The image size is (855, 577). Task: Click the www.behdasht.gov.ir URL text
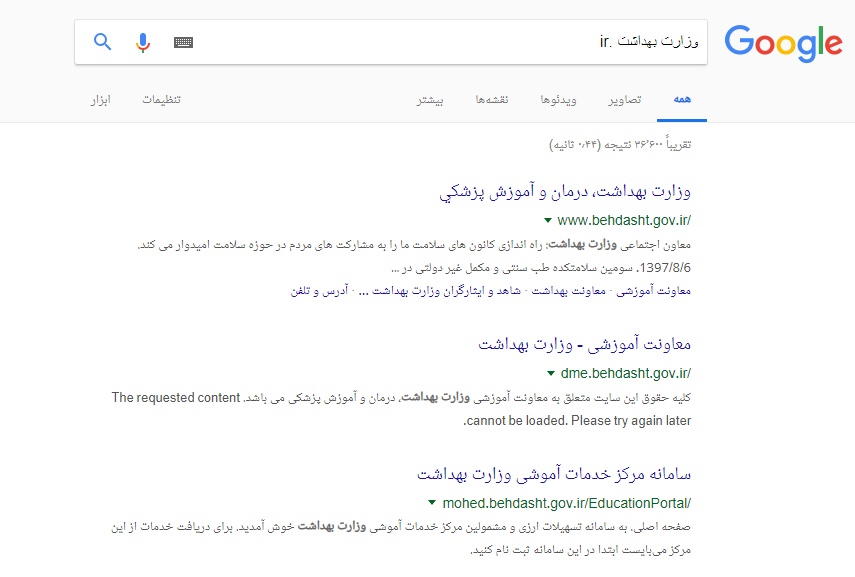pyautogui.click(x=624, y=220)
